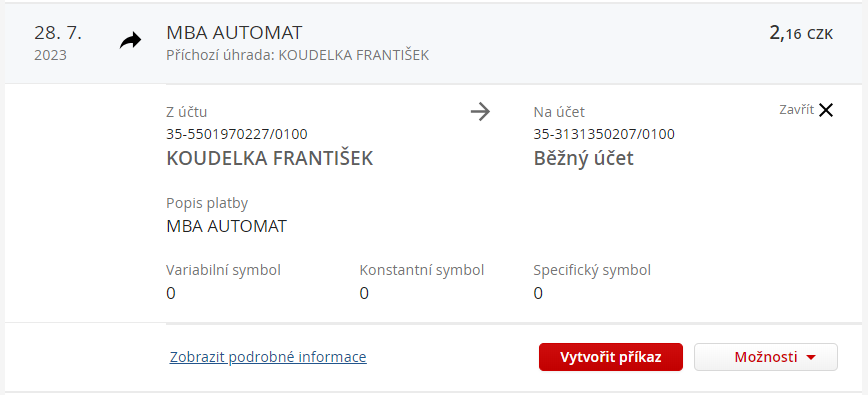This screenshot has width=868, height=395.
Task: Collapse the MBA AUTOMAT transaction header row
Action: pyautogui.click(x=434, y=44)
